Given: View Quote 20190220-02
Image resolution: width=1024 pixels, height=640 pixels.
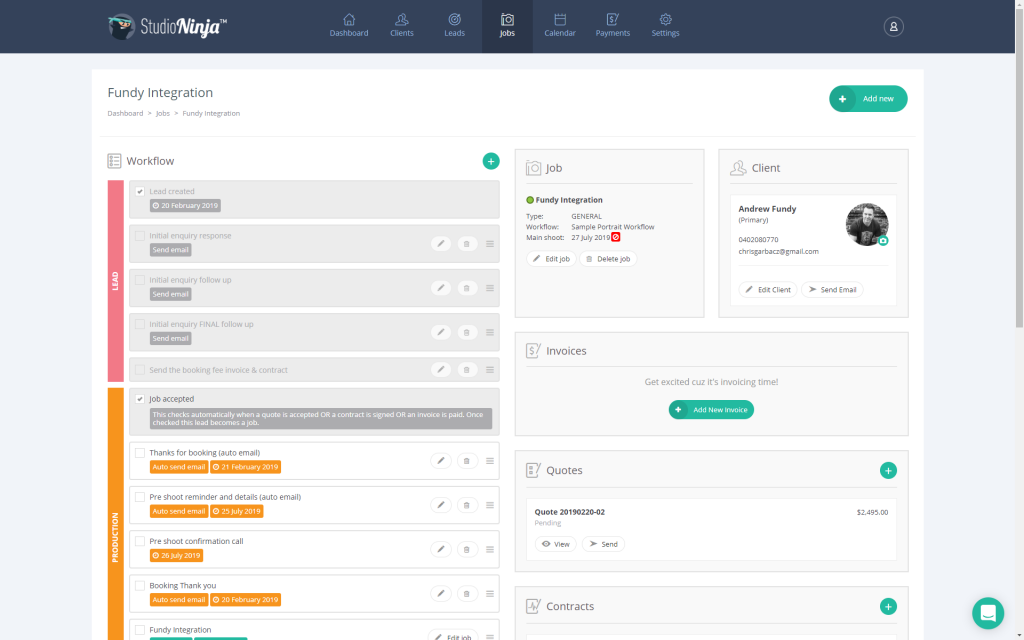Looking at the screenshot, I should (x=556, y=544).
